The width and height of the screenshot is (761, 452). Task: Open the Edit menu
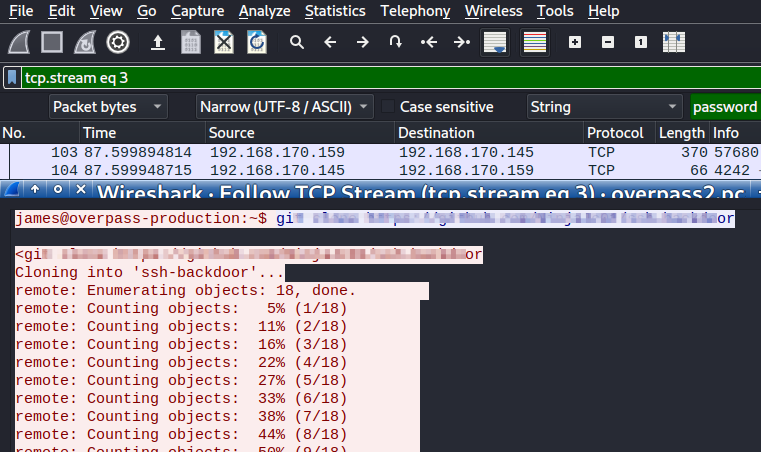click(x=62, y=11)
